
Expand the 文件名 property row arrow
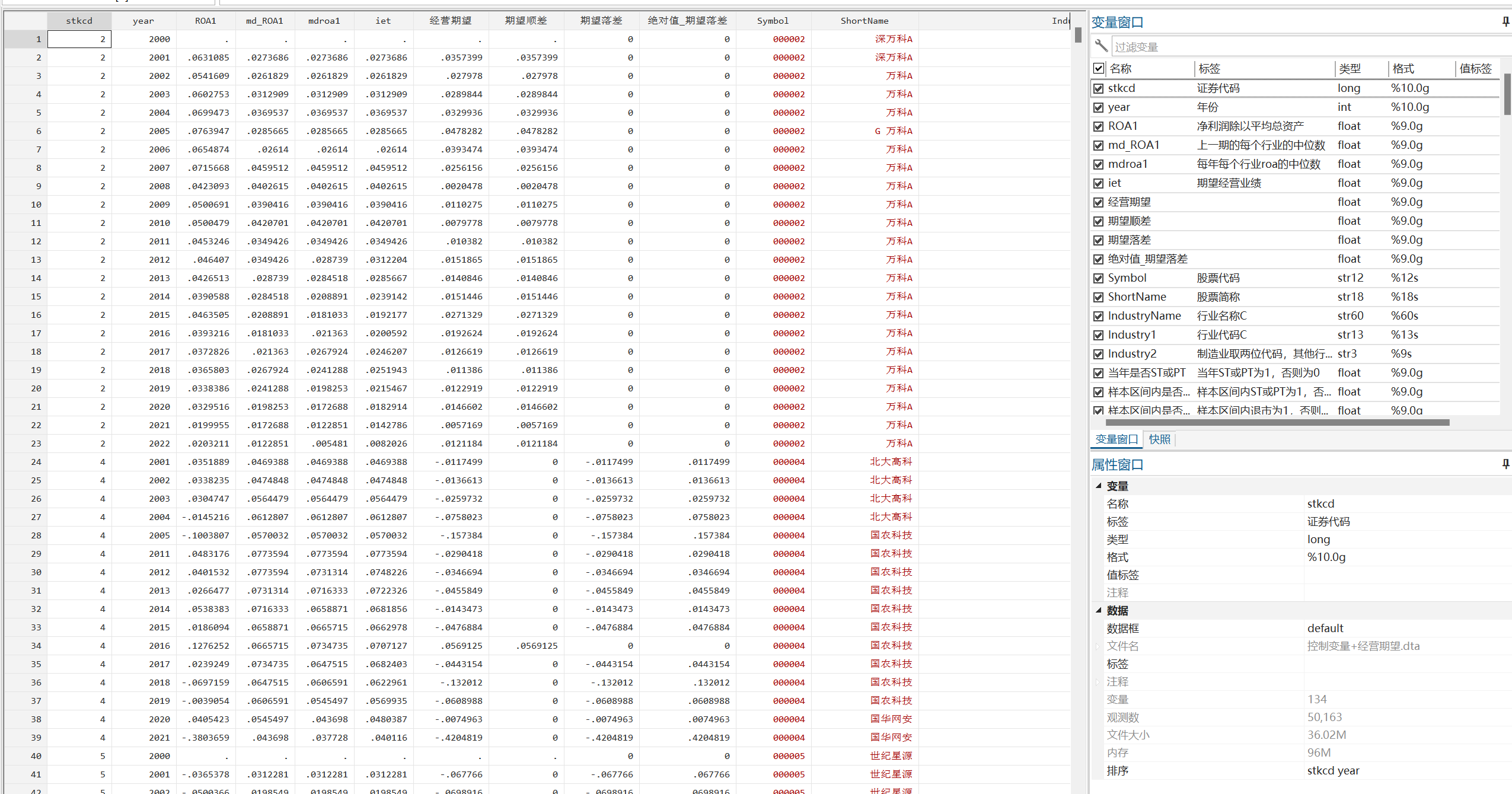(x=1098, y=646)
